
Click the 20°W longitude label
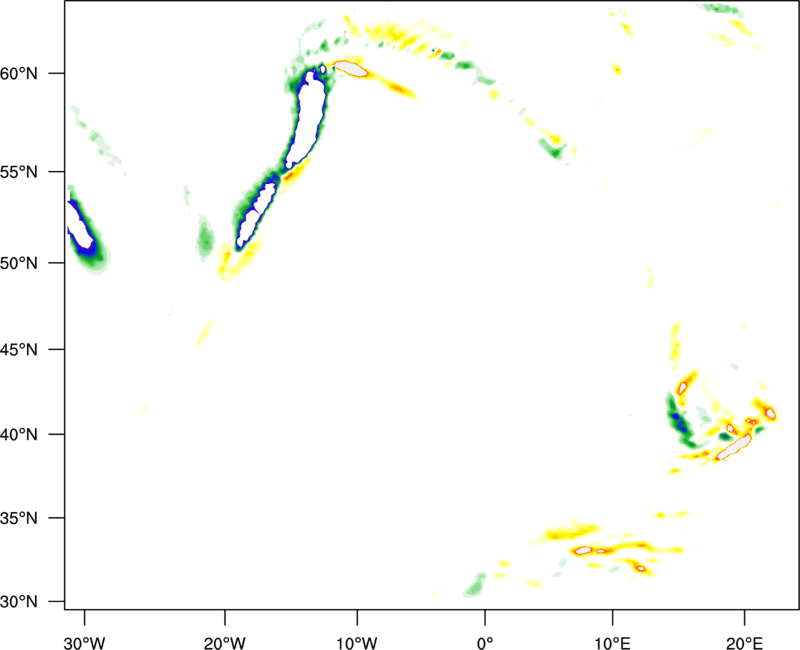(x=225, y=643)
